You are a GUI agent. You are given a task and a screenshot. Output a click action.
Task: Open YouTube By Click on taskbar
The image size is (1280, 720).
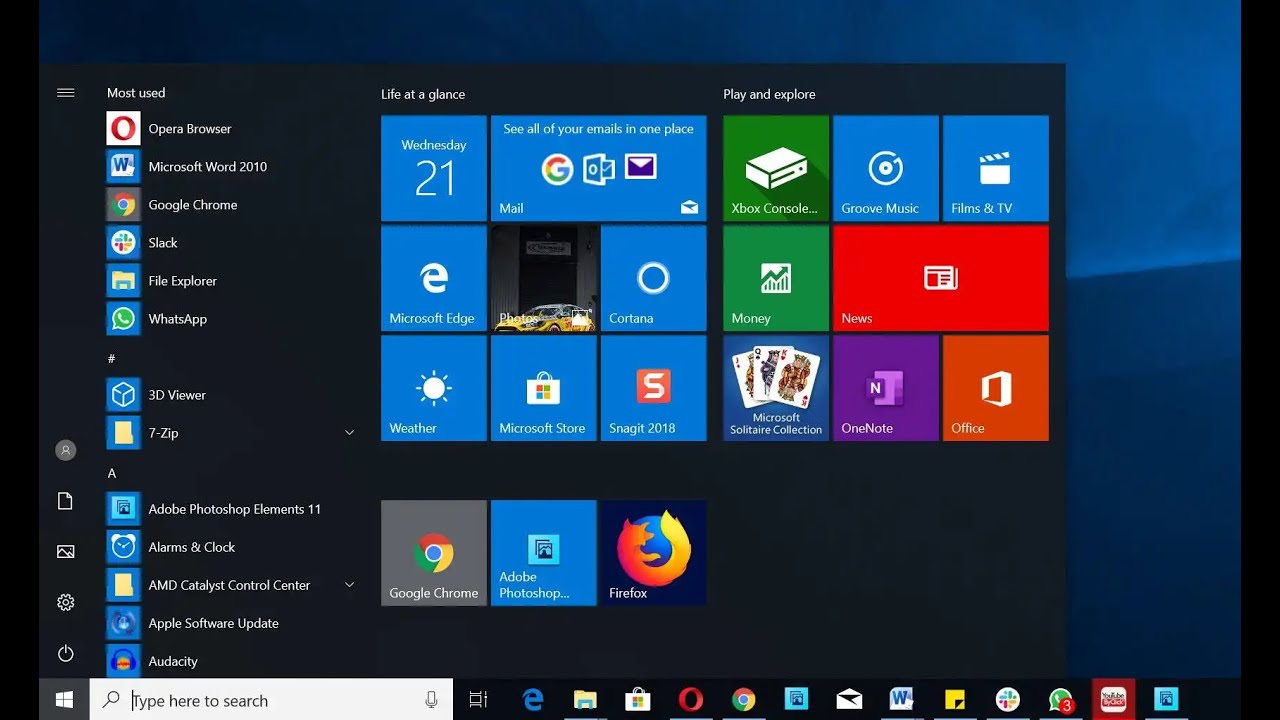(x=1112, y=700)
